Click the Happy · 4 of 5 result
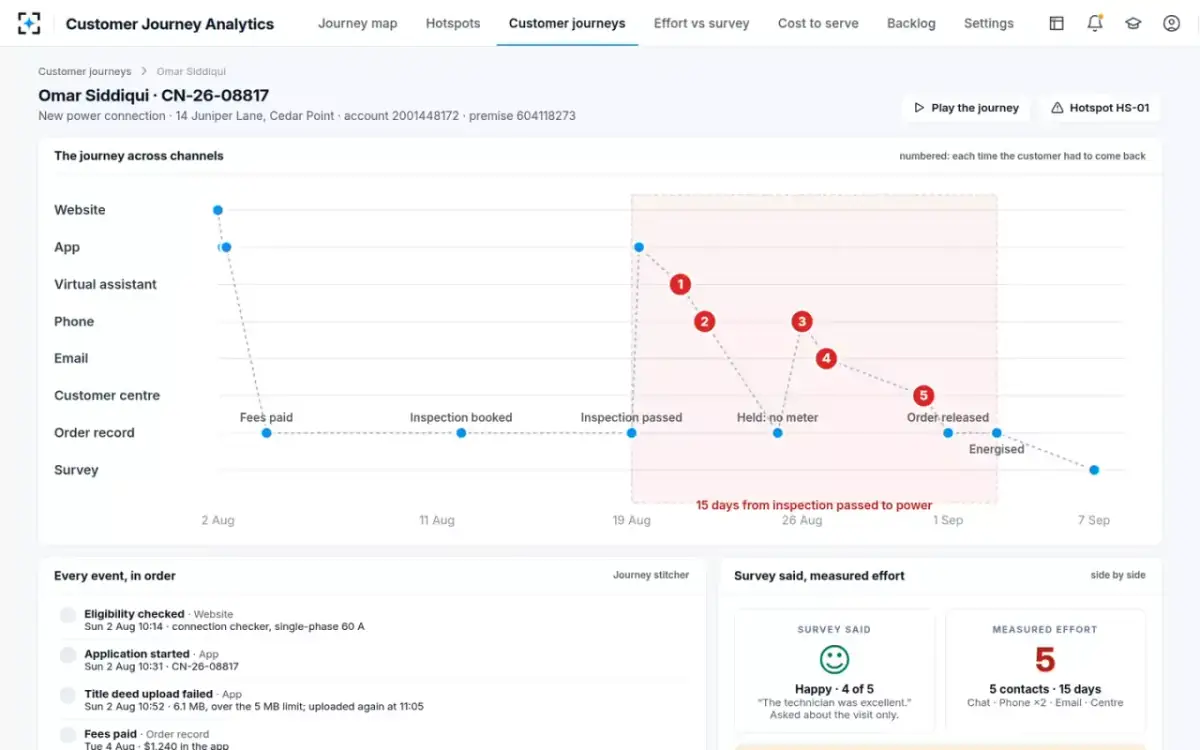 coord(834,689)
